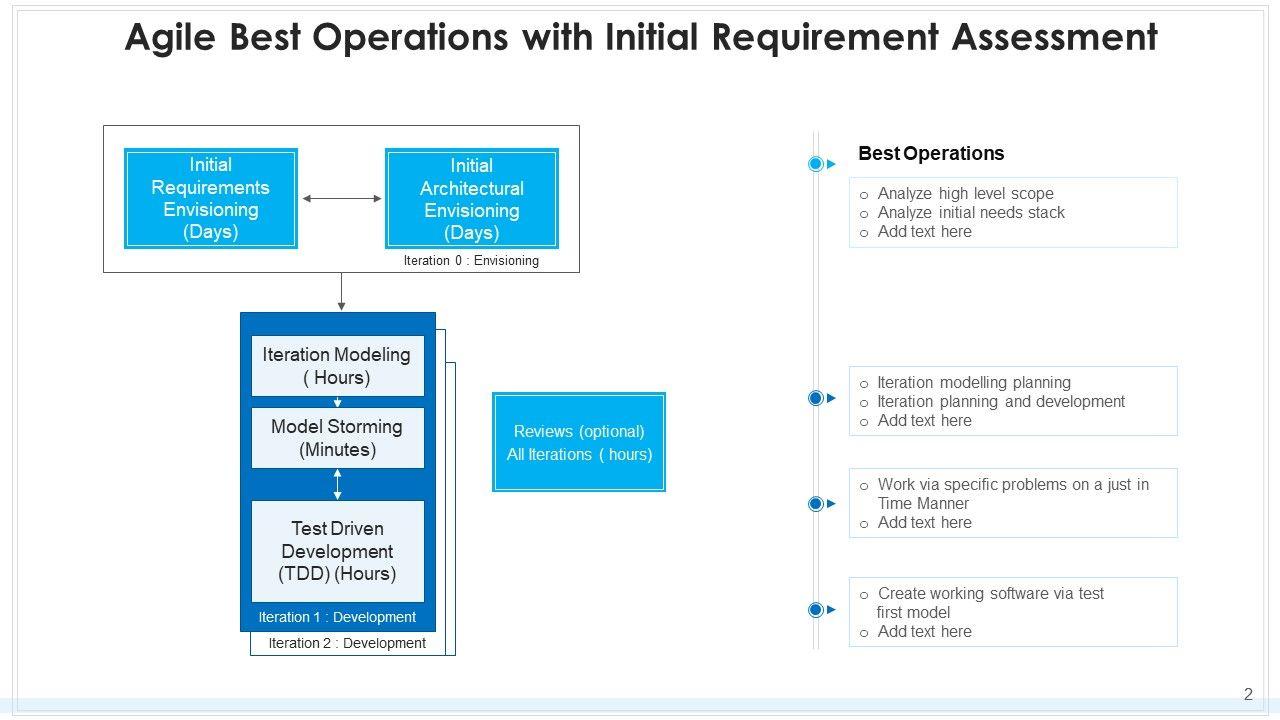Click the double-headed arrow below 'Model Storming'
Screen dimensions: 1280x720
click(x=338, y=484)
